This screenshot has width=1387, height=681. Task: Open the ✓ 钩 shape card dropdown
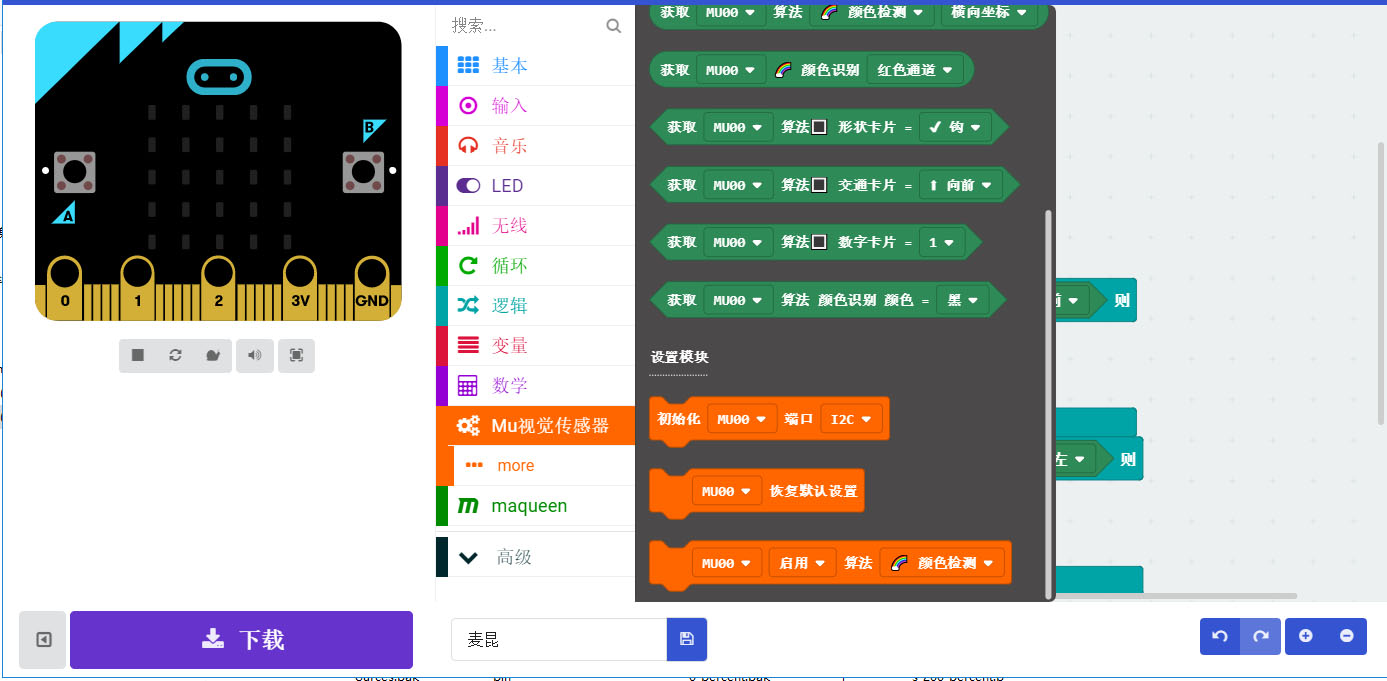(x=955, y=128)
